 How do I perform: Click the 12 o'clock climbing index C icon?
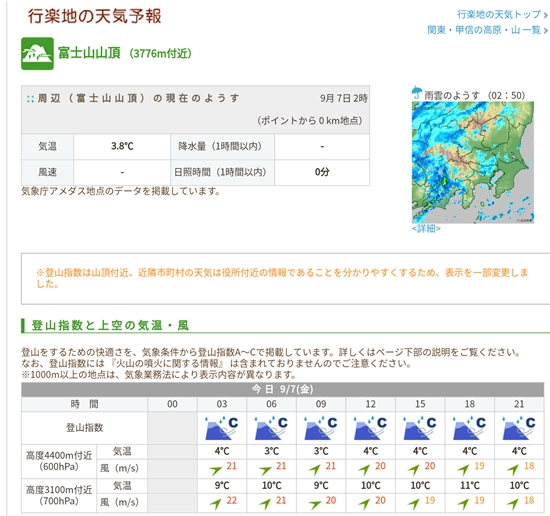click(370, 428)
